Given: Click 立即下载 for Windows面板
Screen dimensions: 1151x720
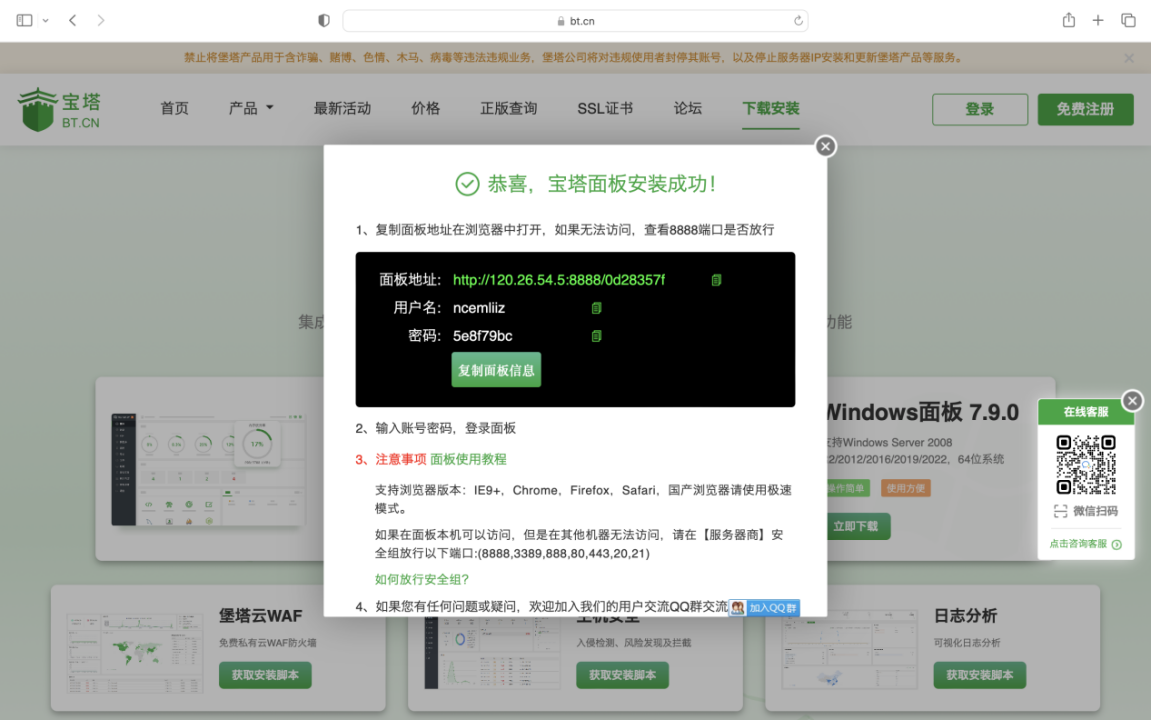Looking at the screenshot, I should coord(856,526).
